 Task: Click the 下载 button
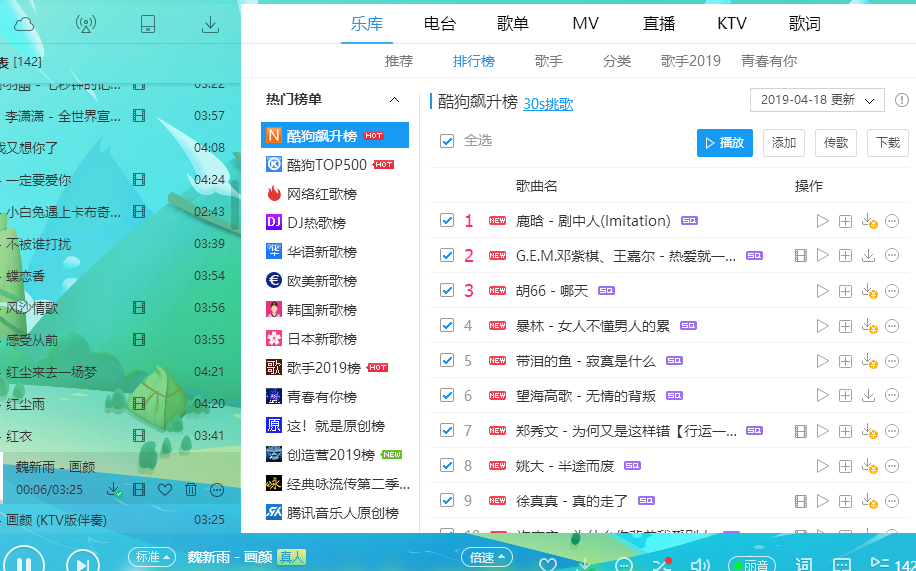click(x=888, y=143)
